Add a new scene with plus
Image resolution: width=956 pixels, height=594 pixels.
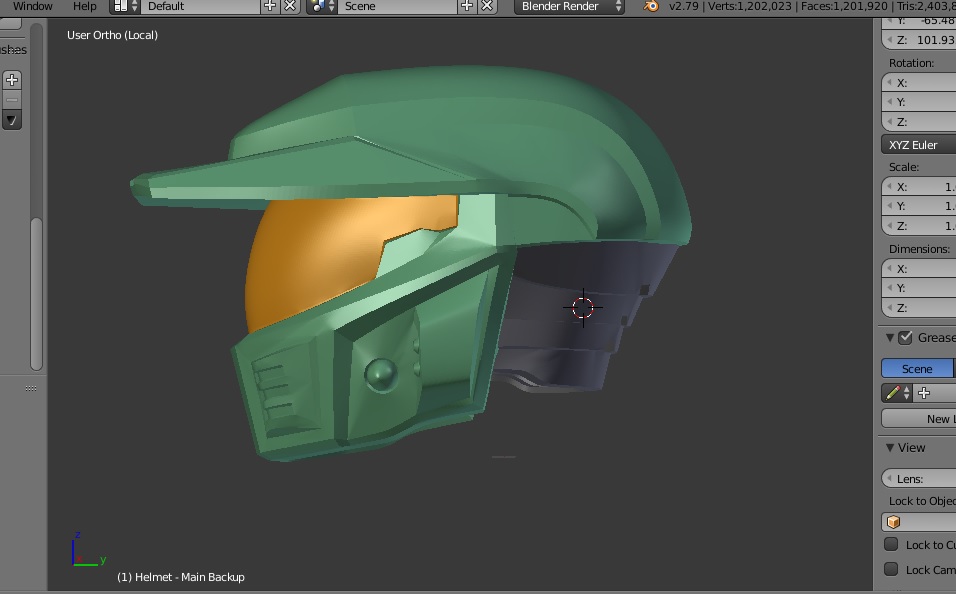pos(467,6)
